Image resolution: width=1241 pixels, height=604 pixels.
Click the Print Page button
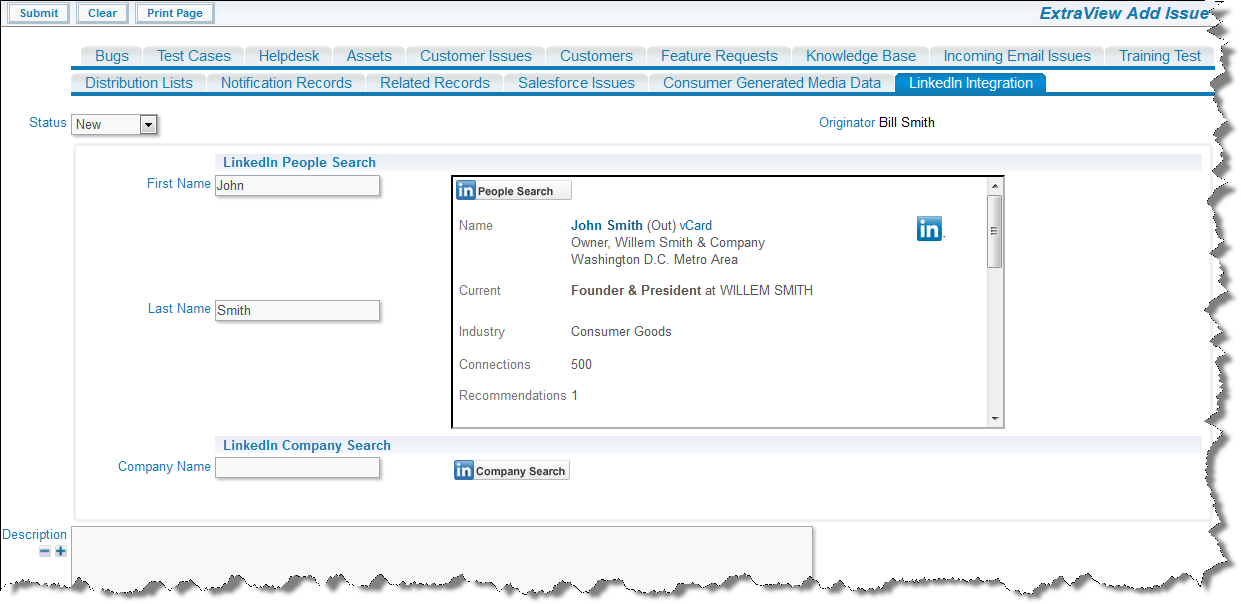coord(175,13)
